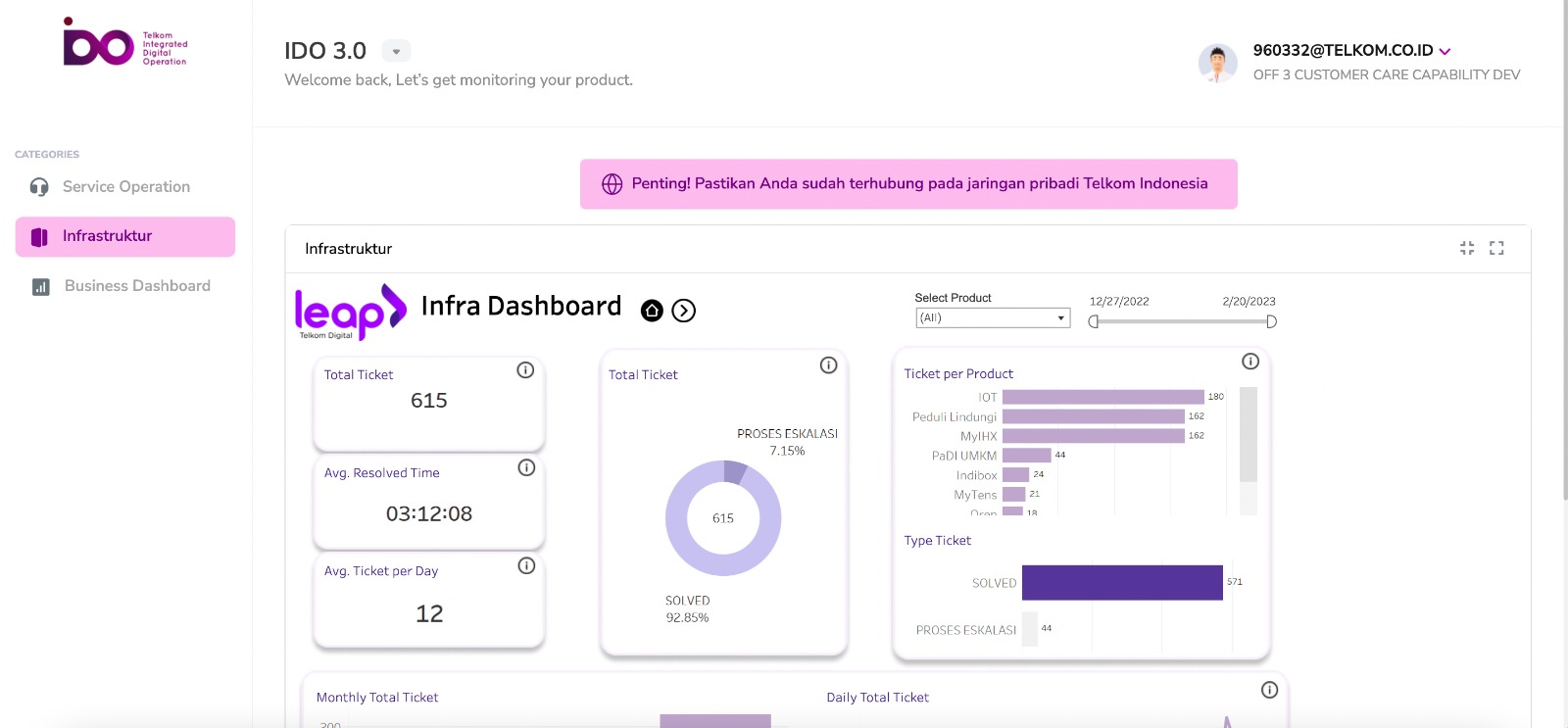Viewport: 1568px width, 728px height.
Task: Open info icon on Avg. Ticket per Day card
Action: [x=526, y=565]
